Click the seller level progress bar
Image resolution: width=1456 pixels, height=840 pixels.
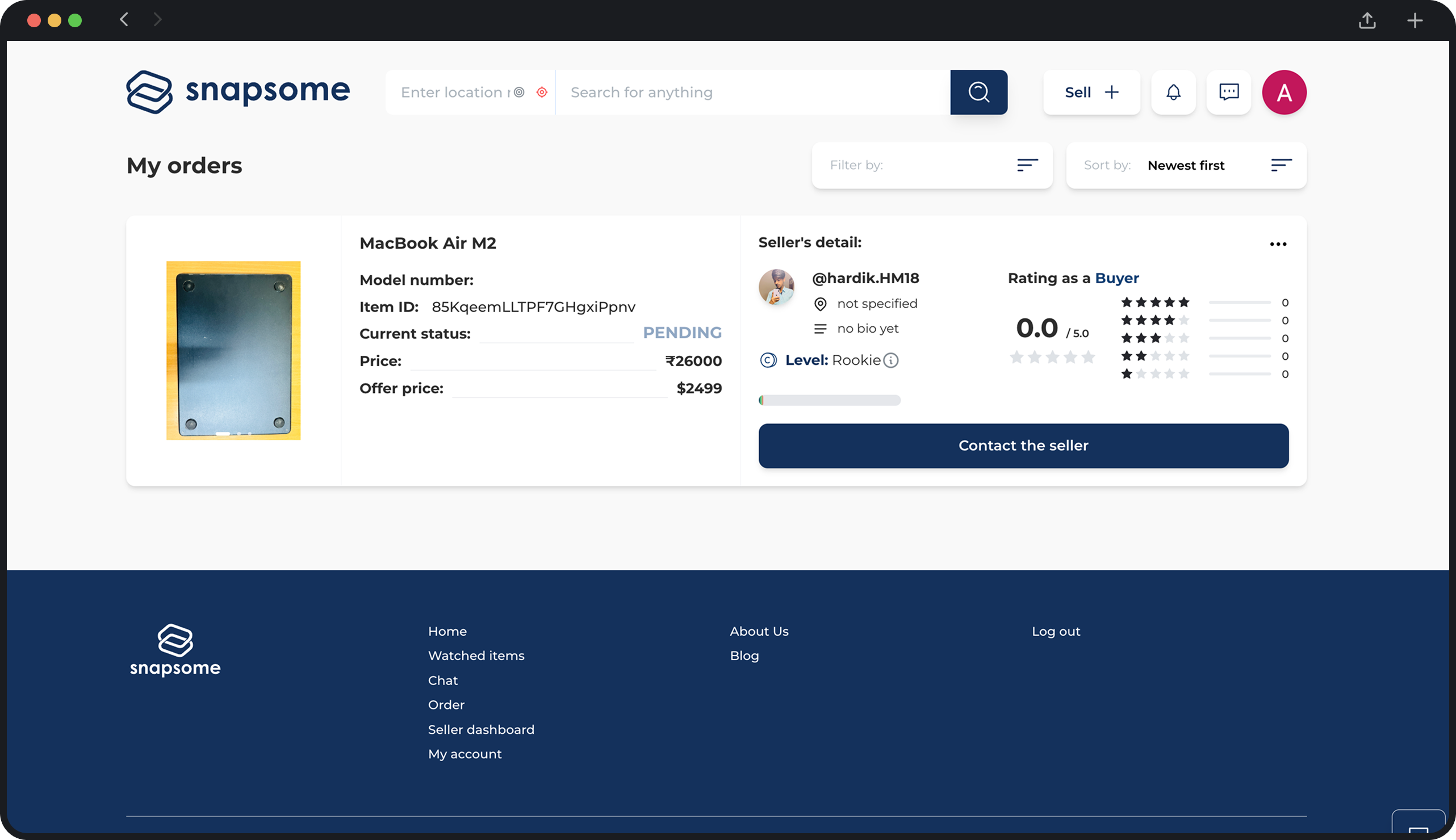point(829,400)
